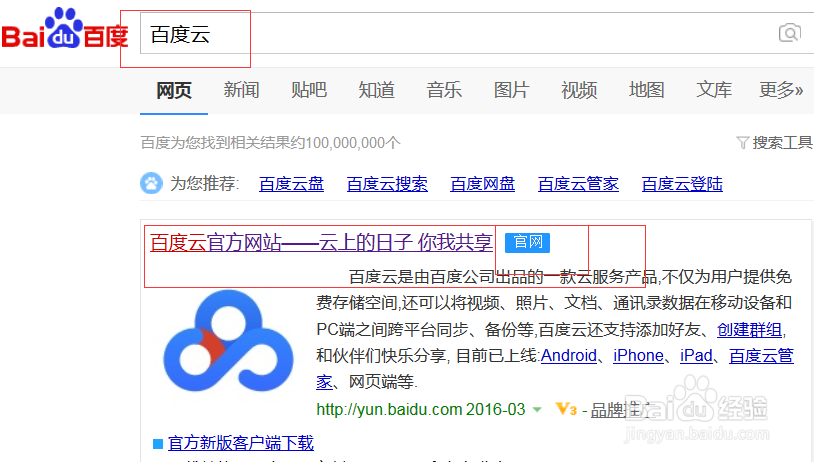Click the Baidu logo
This screenshot has height=462, width=814.
click(x=64, y=29)
